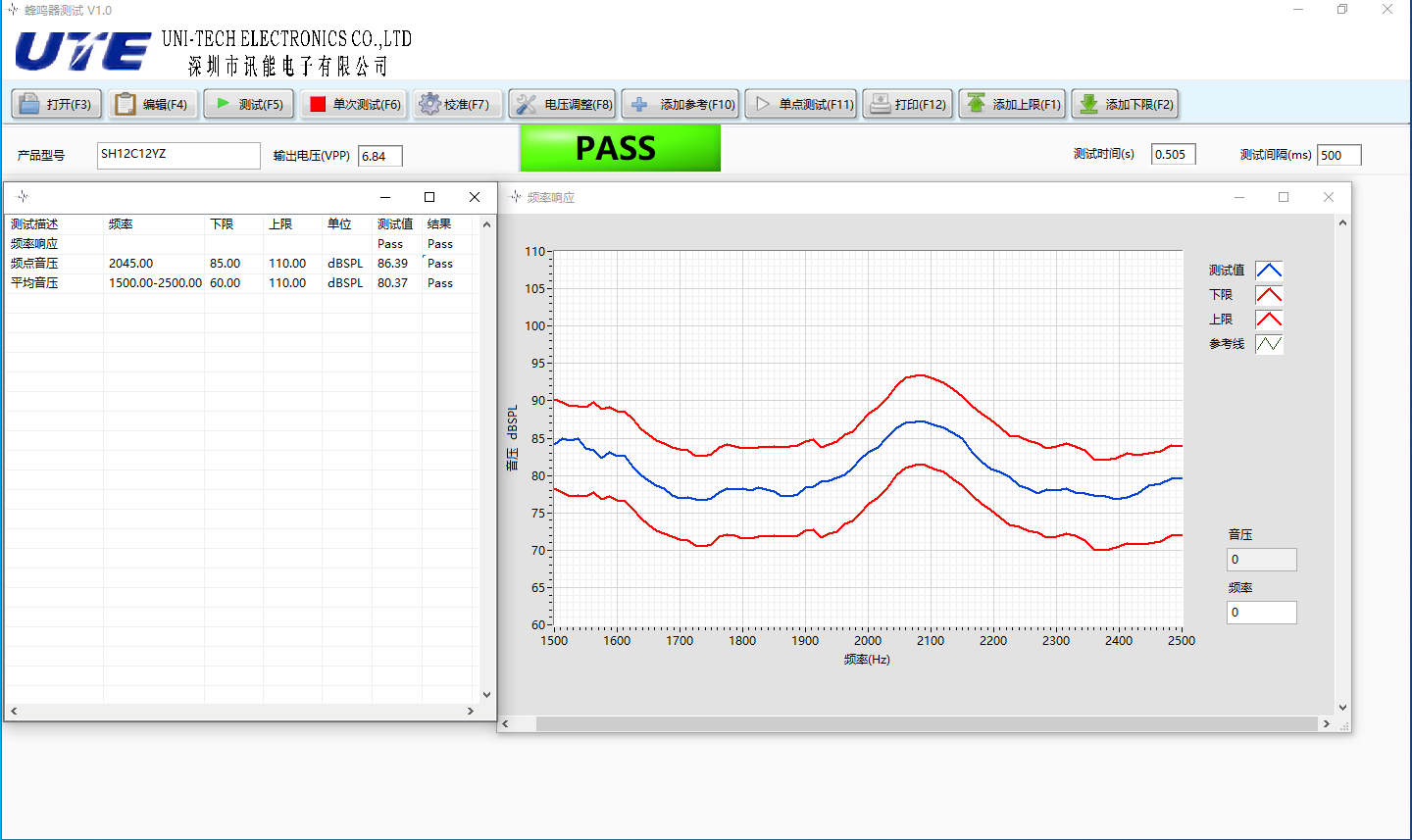The width and height of the screenshot is (1412, 840).
Task: Click 添加下限(F2) add lower limit
Action: 1125,104
